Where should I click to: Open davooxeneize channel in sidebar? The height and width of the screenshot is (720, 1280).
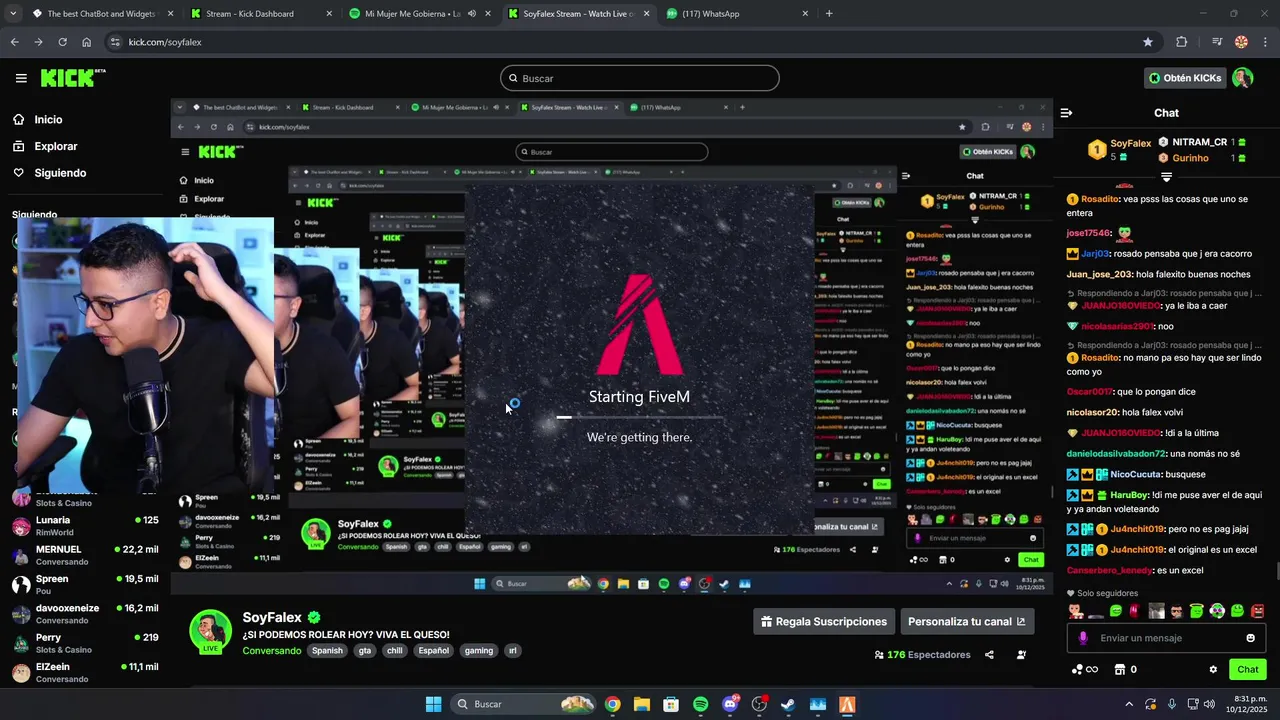(85, 614)
